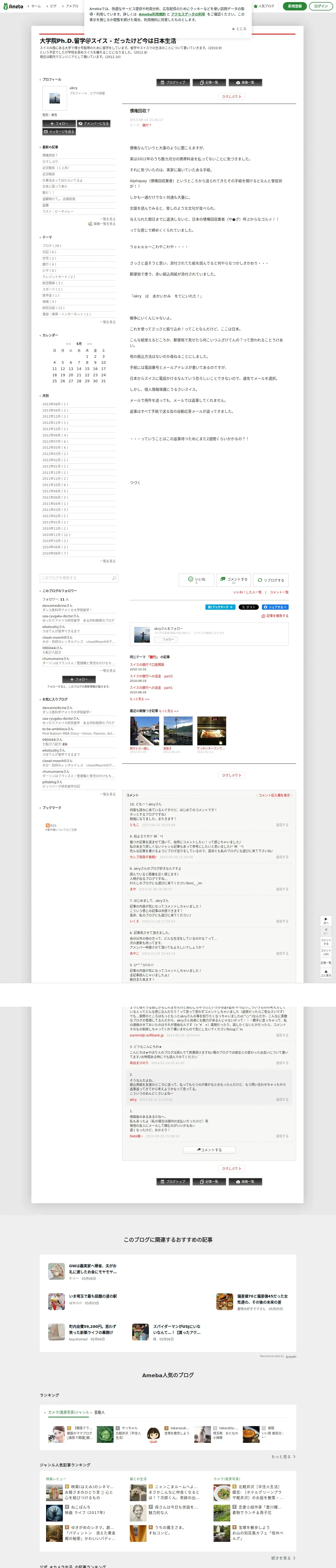
Task: Open theme クレジットカード ( 2 )
Action: click(x=59, y=277)
